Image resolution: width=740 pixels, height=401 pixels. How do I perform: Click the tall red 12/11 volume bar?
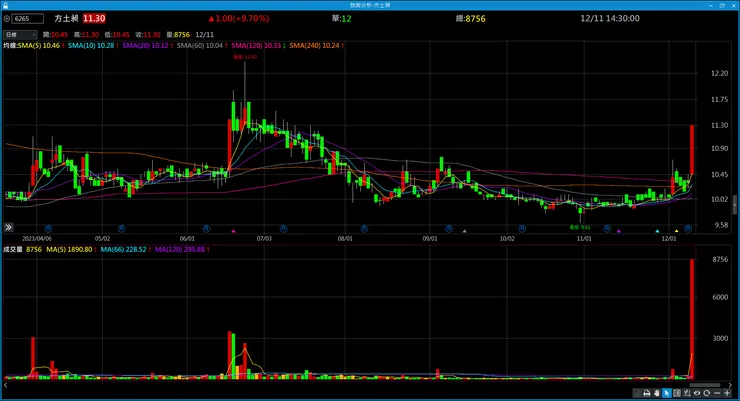pyautogui.click(x=692, y=318)
